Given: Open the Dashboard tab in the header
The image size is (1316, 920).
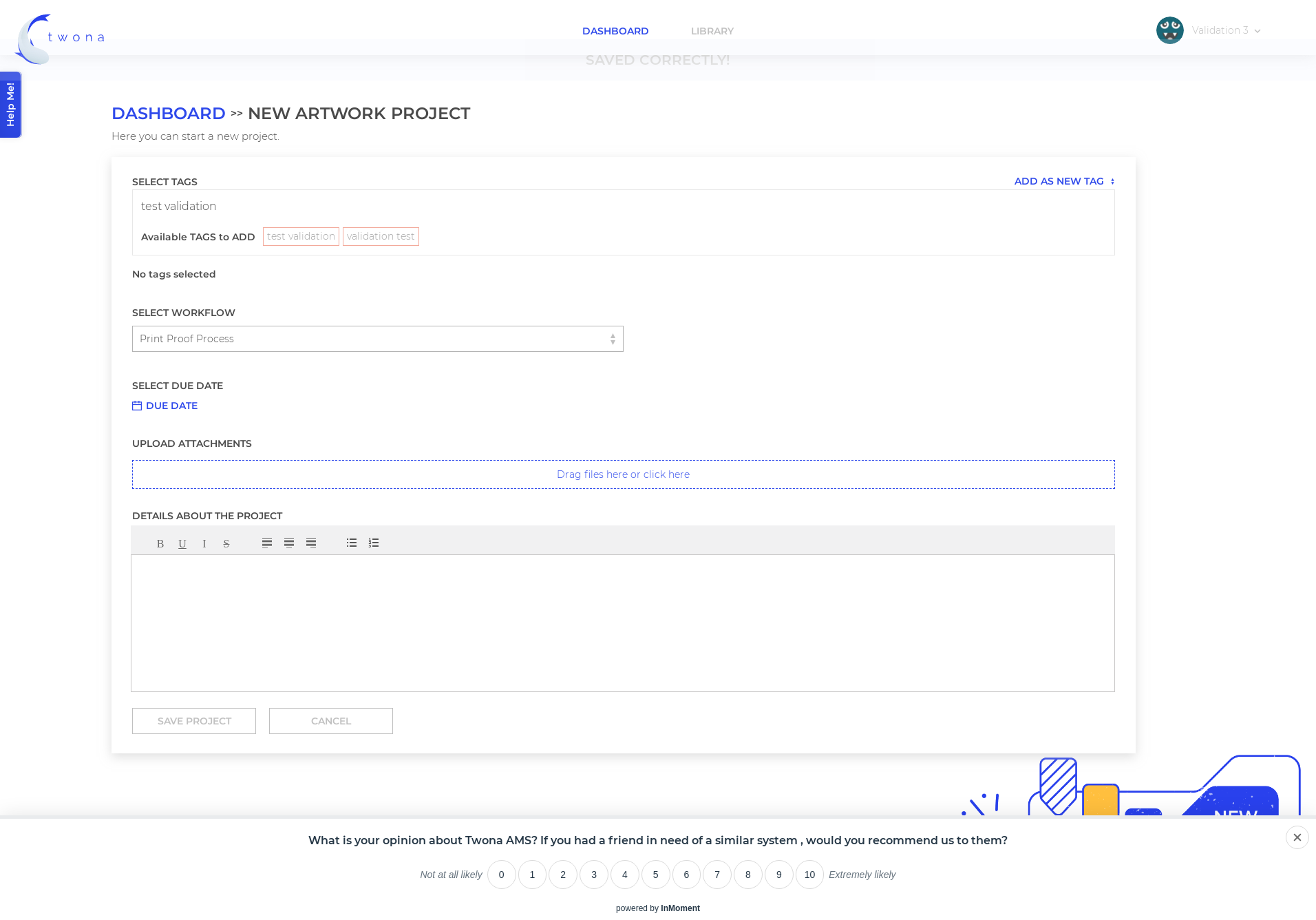Looking at the screenshot, I should coord(615,31).
